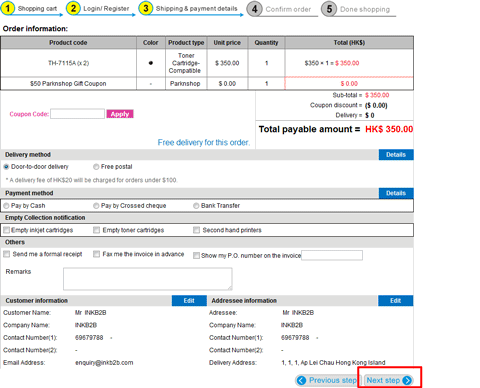Screen dimensions: 480x388
Task: Click the step 4 Confirm order circle
Action: pos(254,9)
